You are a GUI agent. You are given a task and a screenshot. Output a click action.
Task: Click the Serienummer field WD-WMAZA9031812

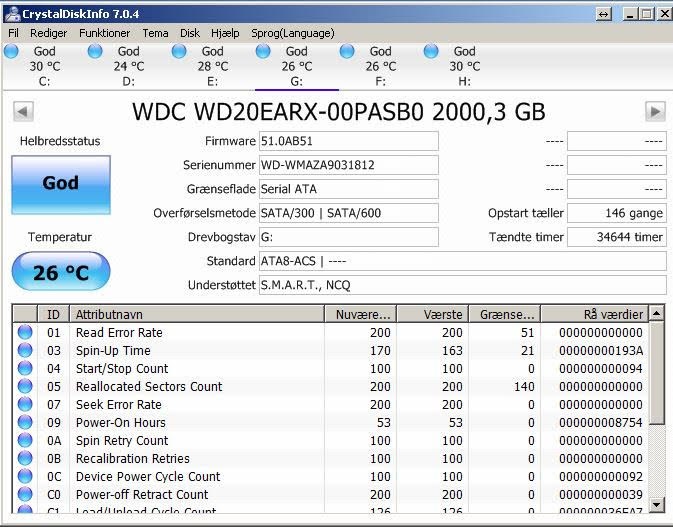(x=349, y=165)
